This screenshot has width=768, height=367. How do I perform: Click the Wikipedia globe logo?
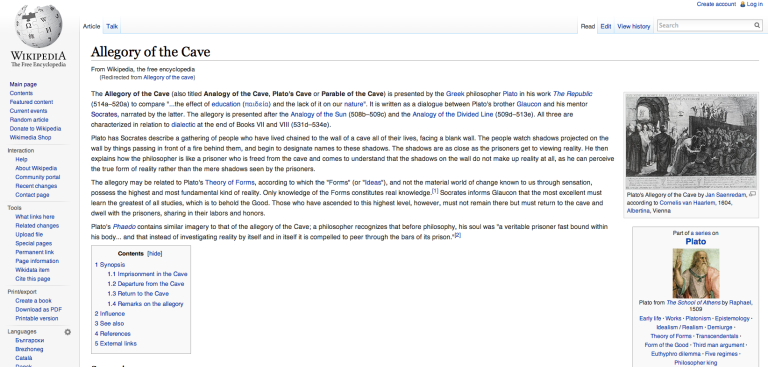coord(38,26)
